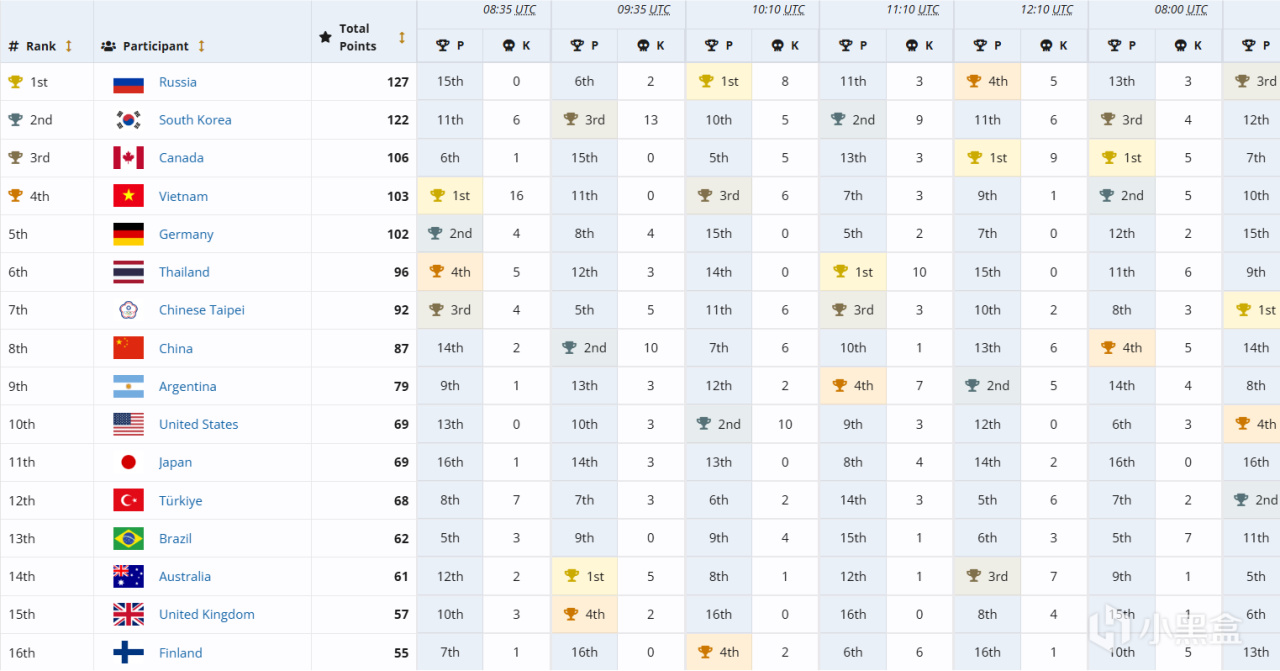Click Thailand's total points value 96
Image resolution: width=1280 pixels, height=671 pixels.
(x=401, y=273)
